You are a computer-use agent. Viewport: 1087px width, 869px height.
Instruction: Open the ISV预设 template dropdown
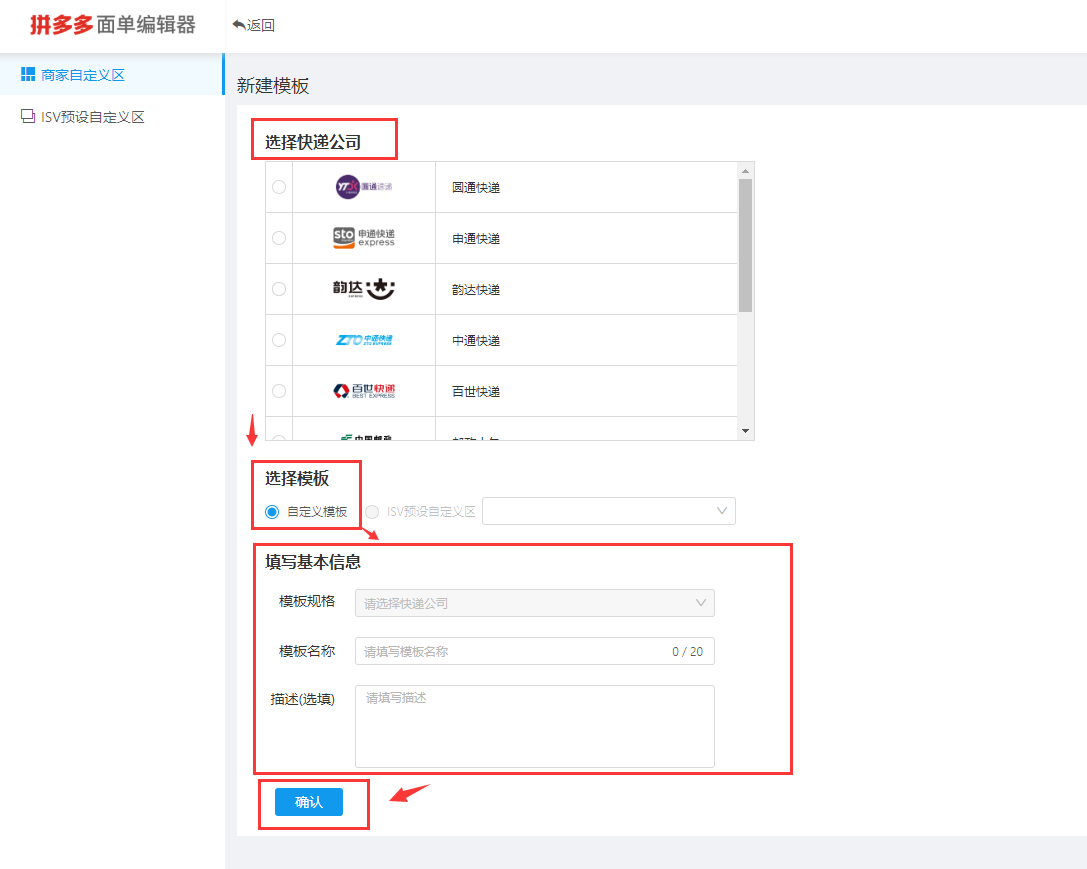coord(609,511)
